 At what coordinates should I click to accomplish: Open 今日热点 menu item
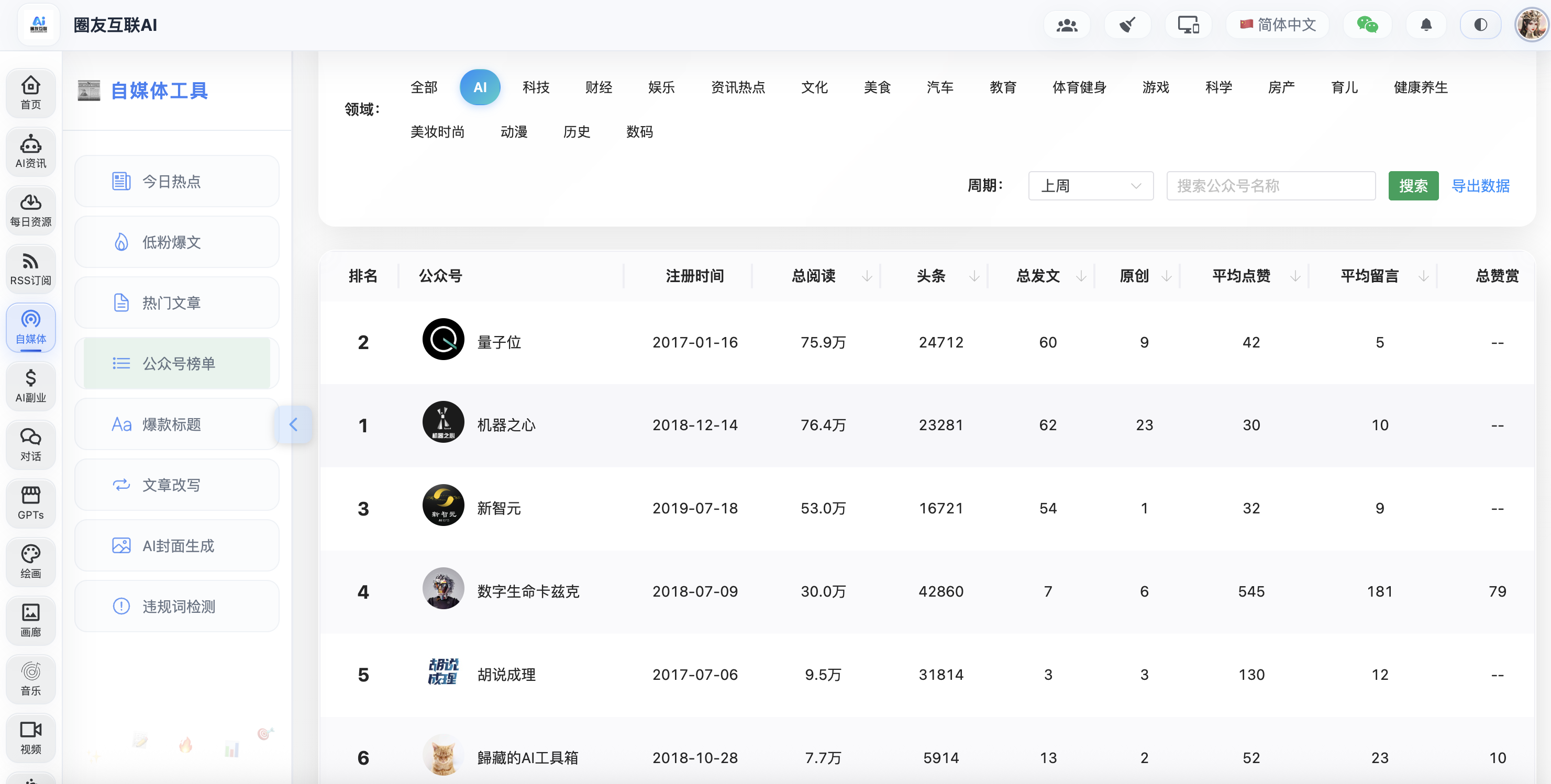coord(177,181)
